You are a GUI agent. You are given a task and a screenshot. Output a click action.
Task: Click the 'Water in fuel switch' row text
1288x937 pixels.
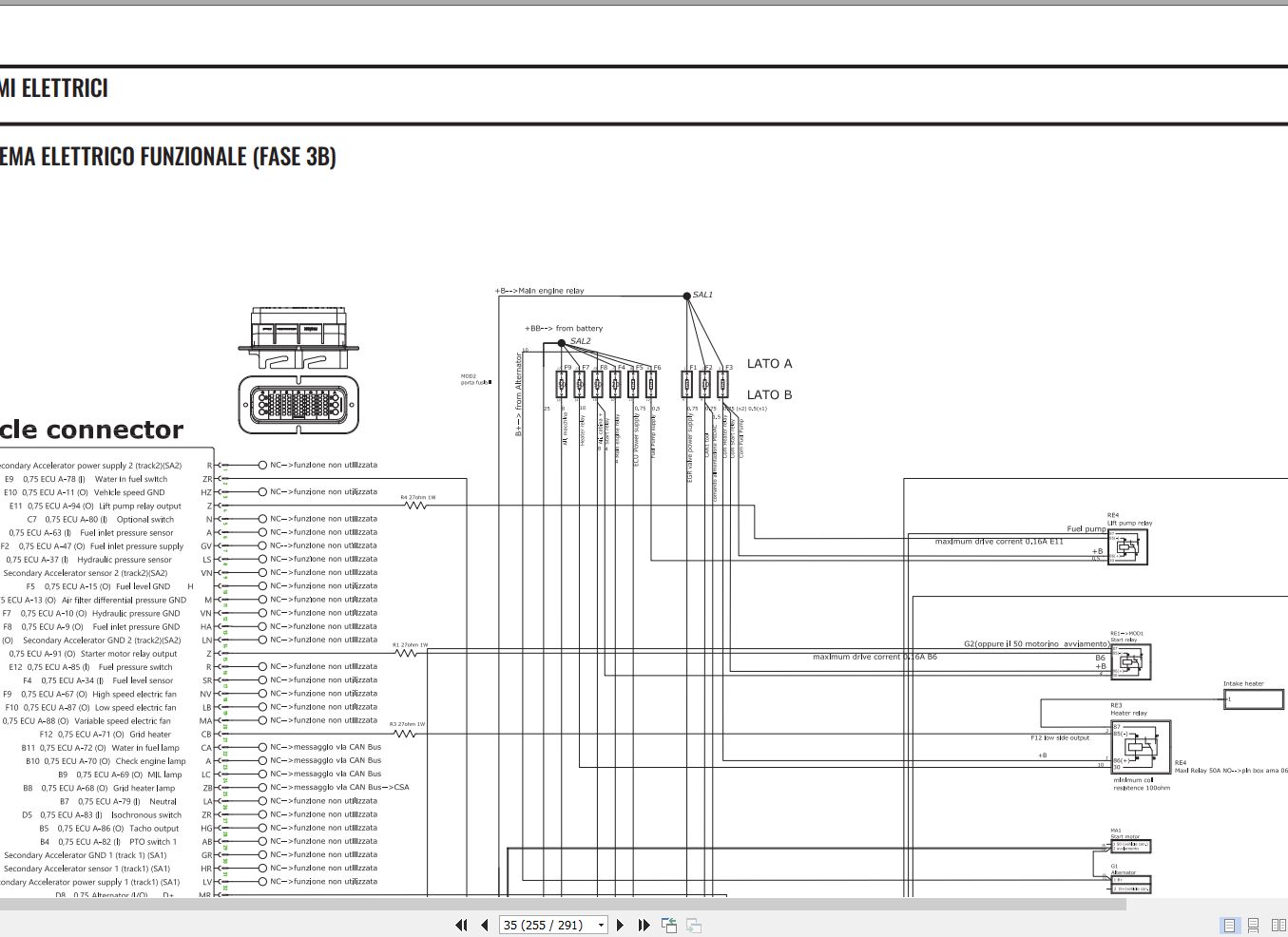tap(131, 479)
